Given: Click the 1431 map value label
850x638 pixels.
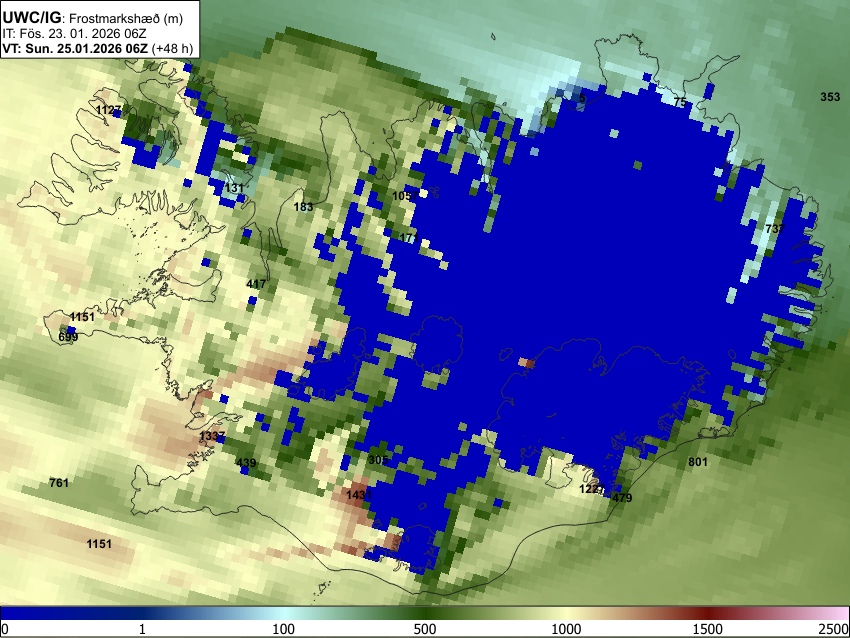Looking at the screenshot, I should click(x=359, y=495).
